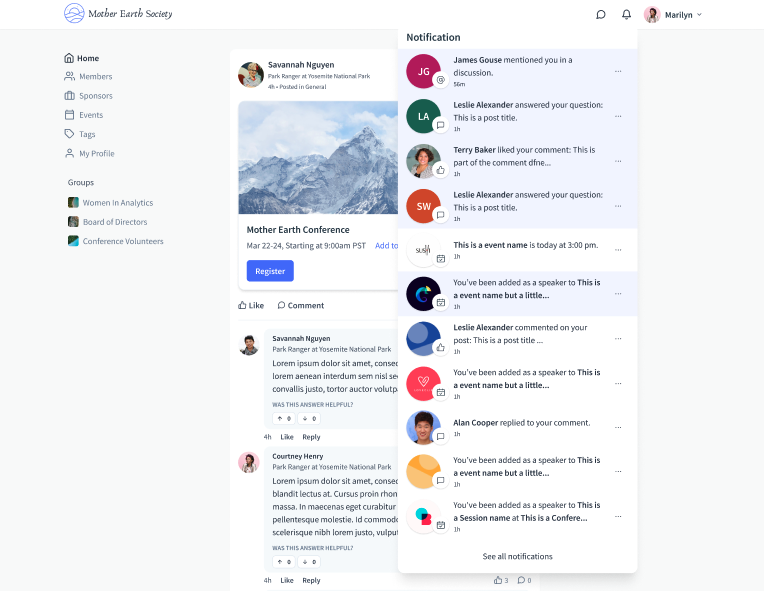Open options for LA Leslie Alexander notification
This screenshot has height=591, width=764.
coord(618,116)
